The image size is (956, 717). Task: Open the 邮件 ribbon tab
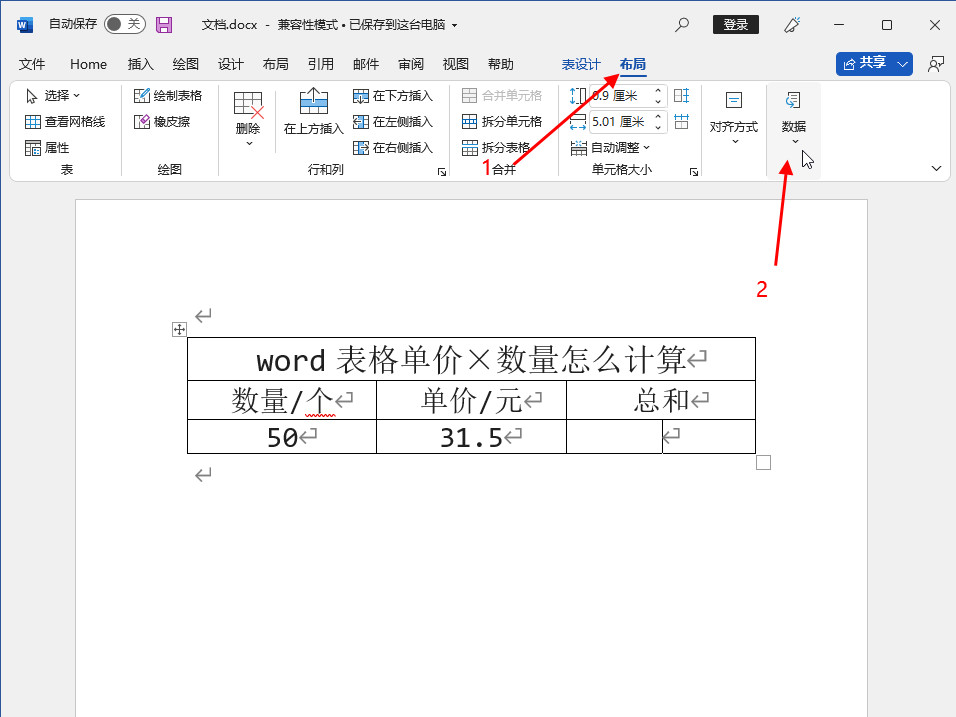click(x=366, y=64)
